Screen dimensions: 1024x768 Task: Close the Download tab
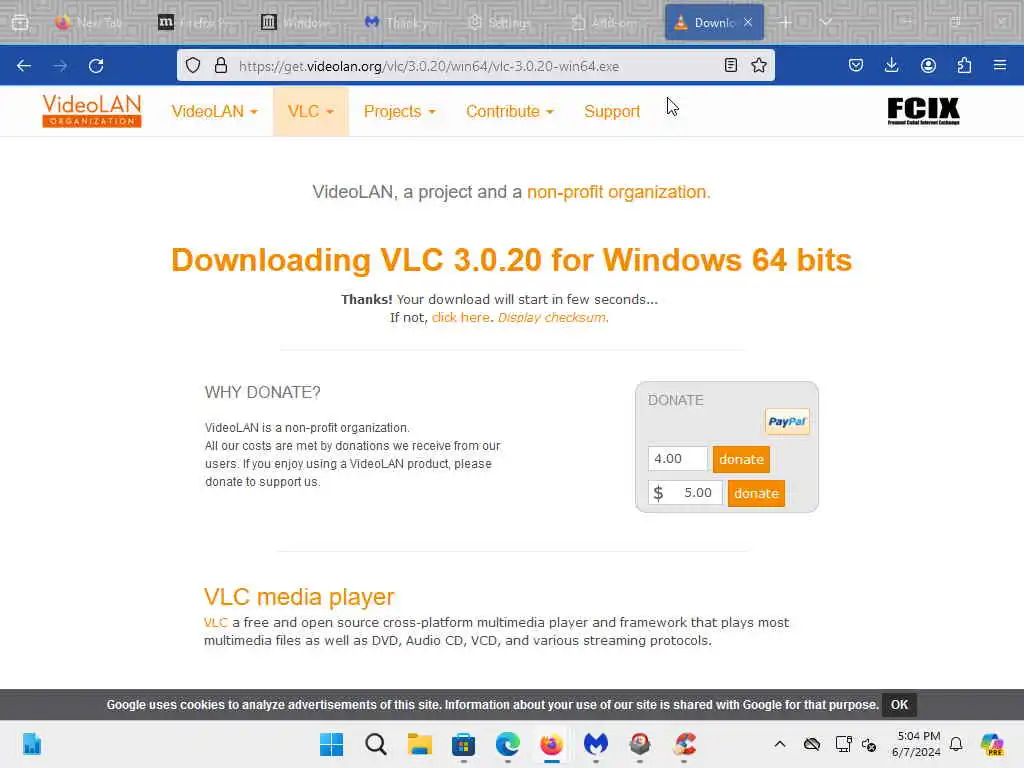[x=748, y=22]
